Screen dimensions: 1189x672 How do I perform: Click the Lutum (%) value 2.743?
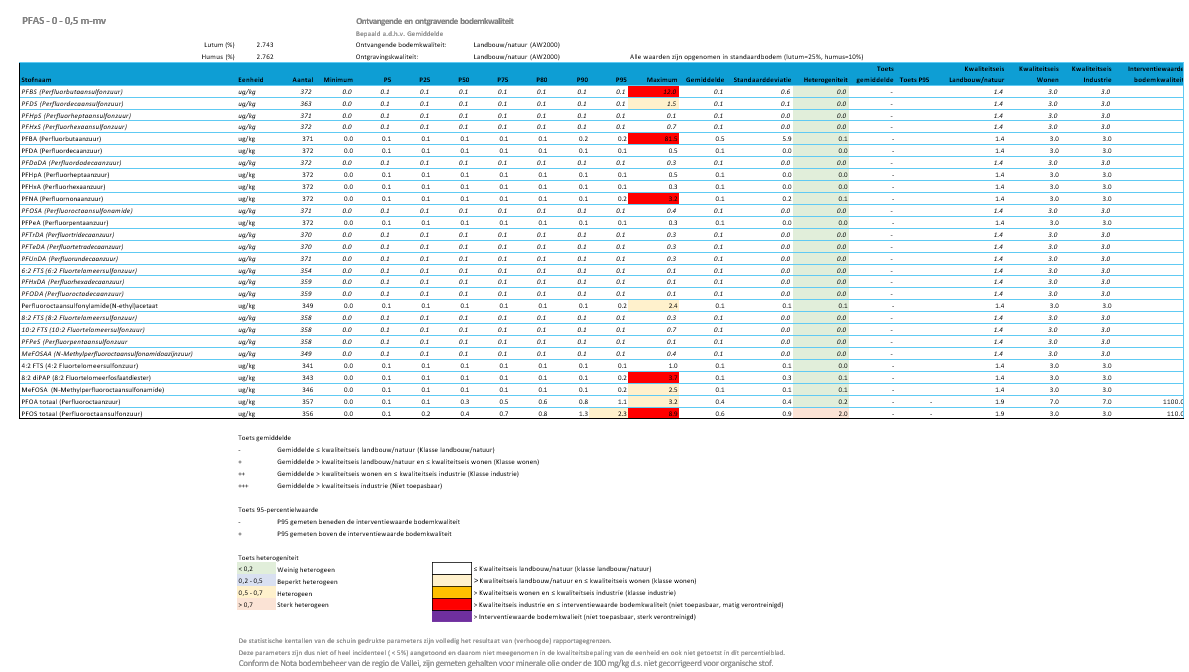(x=265, y=45)
